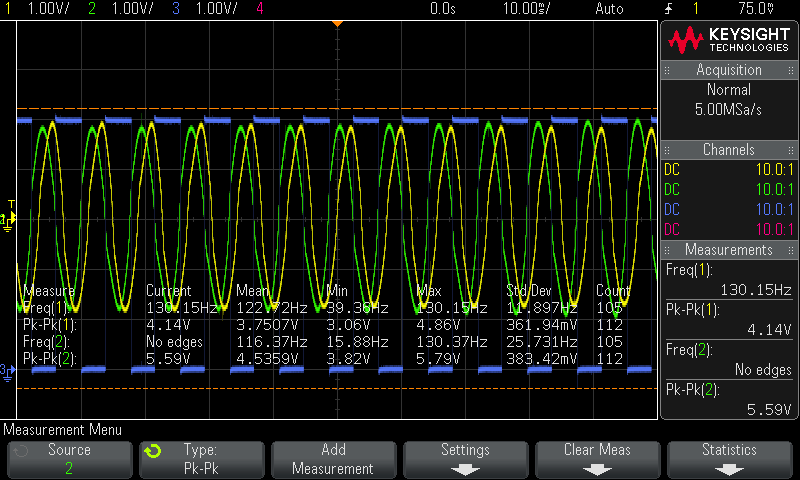Click the channel 1 scale 1.00V/ indicator
Viewport: 800px width, 480px height.
pos(48,8)
